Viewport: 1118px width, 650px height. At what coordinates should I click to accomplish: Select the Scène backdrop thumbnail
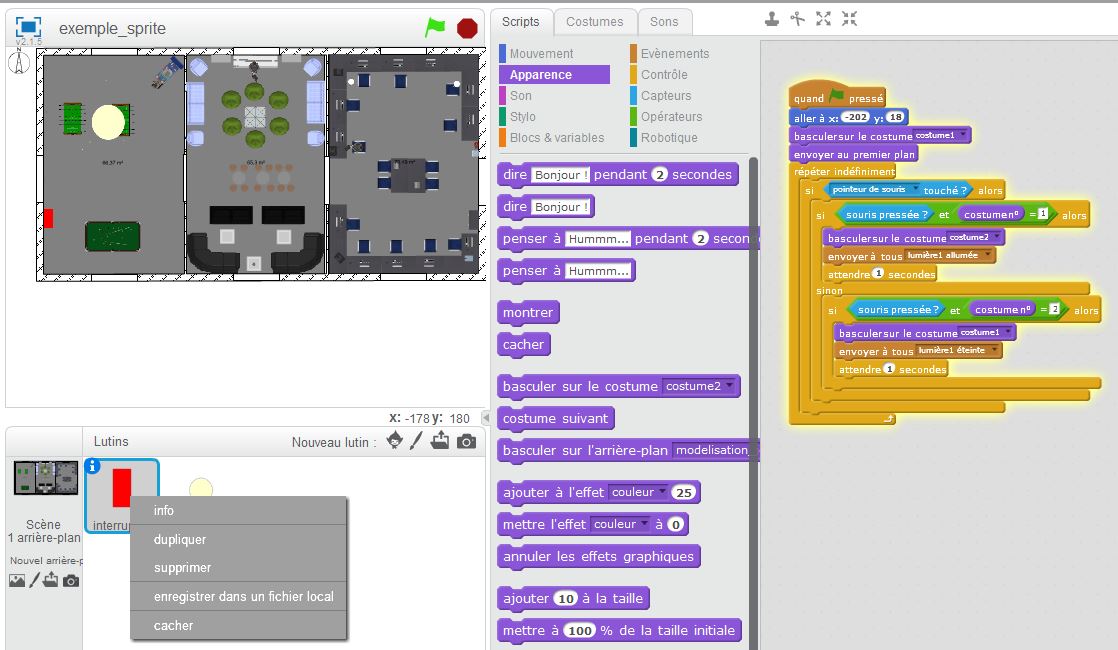pos(44,479)
